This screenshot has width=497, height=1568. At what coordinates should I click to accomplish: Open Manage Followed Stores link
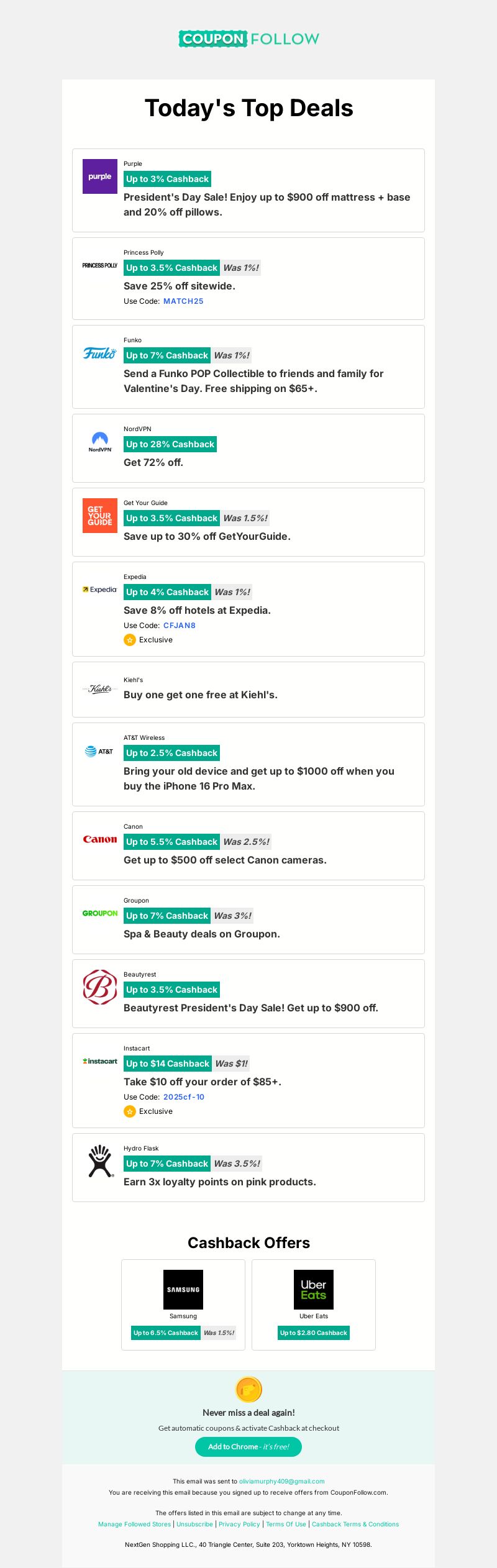click(134, 1525)
